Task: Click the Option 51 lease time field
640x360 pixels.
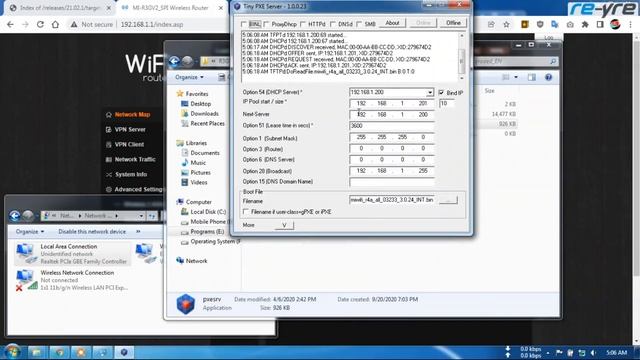Action: [392, 126]
